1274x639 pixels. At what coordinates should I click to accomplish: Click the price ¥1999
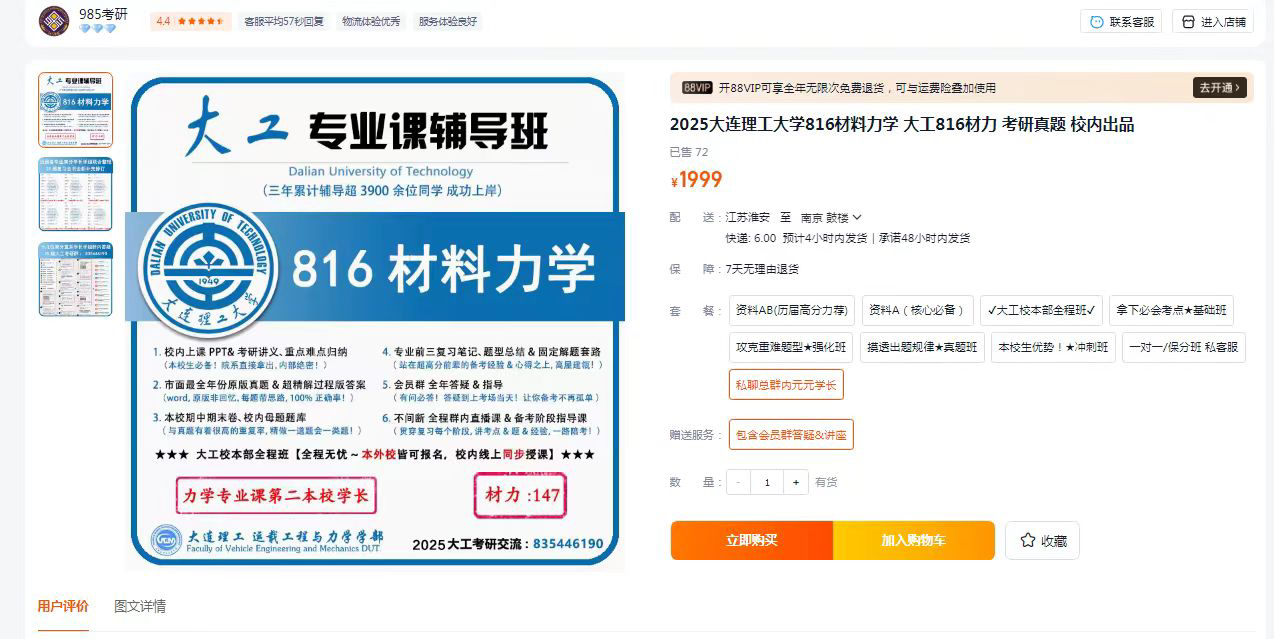(696, 180)
